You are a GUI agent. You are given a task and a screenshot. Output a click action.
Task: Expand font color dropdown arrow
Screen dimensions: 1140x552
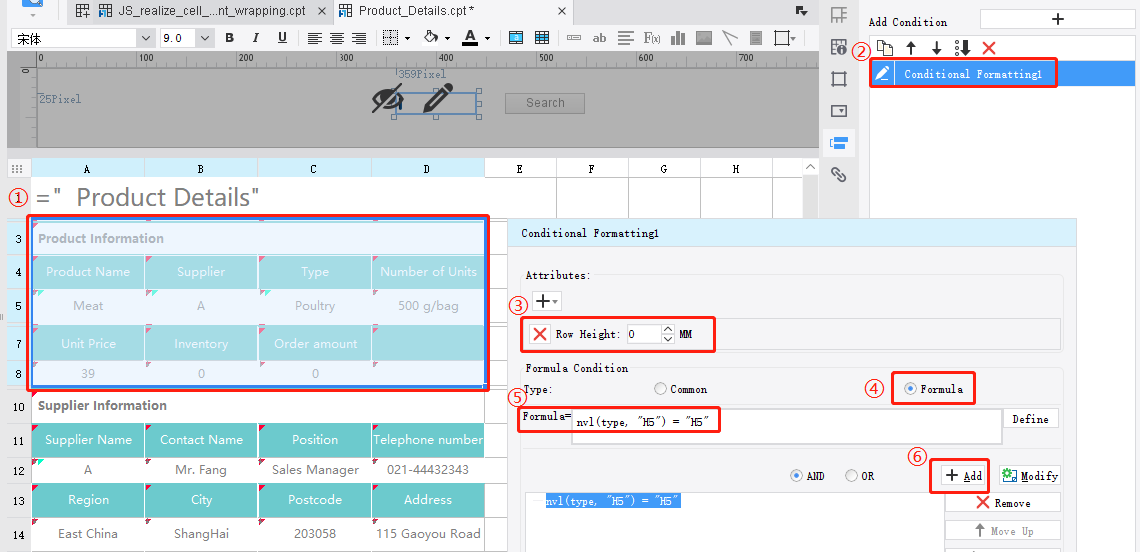click(x=487, y=38)
